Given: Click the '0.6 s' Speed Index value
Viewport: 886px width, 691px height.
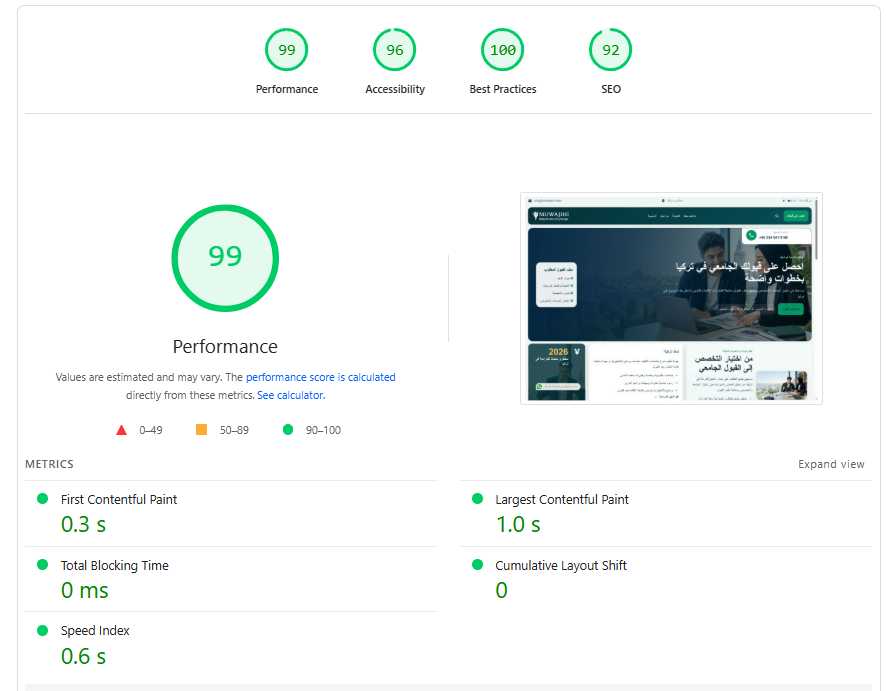Looking at the screenshot, I should tap(83, 656).
